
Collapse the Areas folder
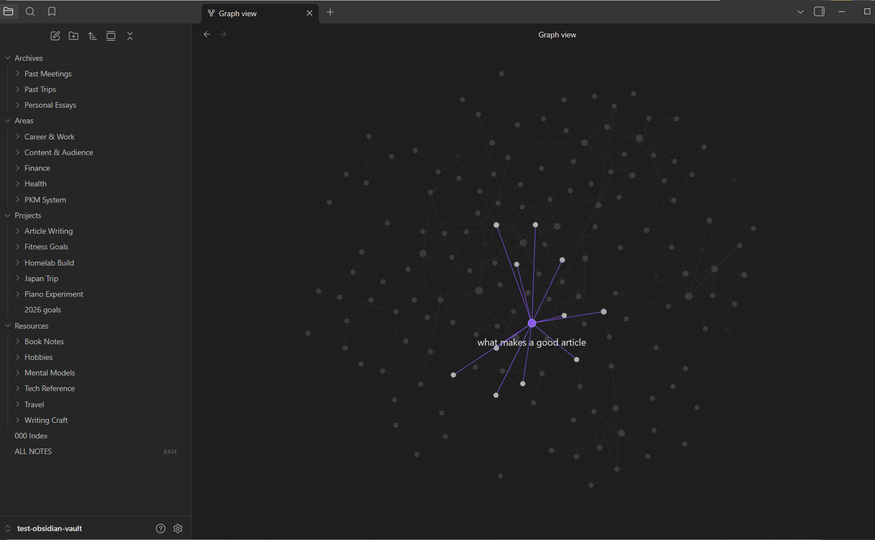(24, 120)
